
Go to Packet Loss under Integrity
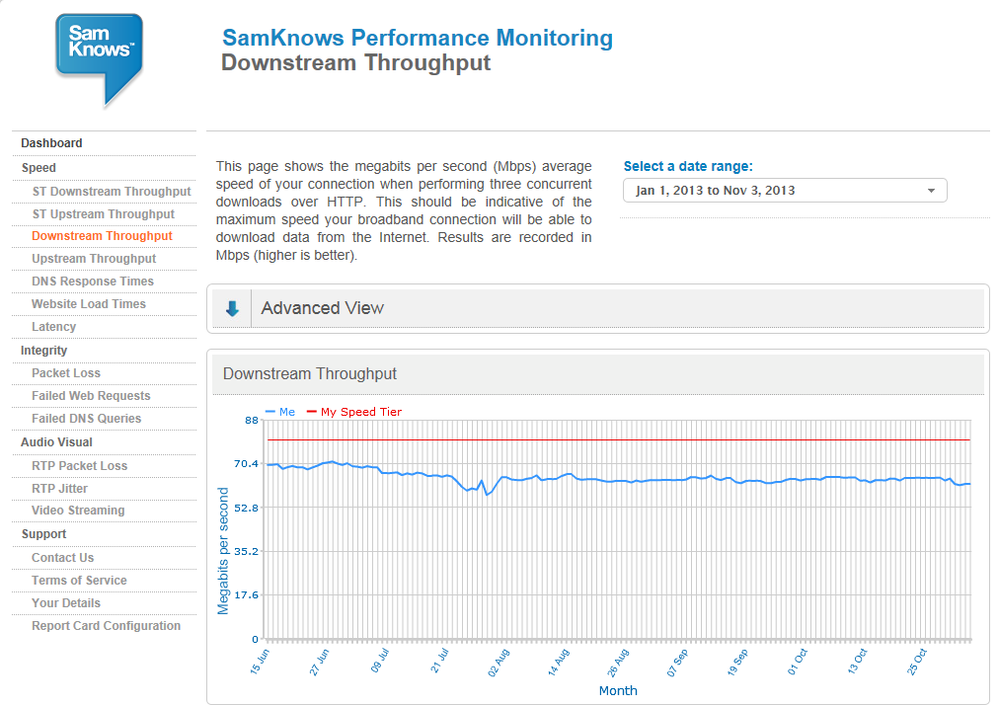pyautogui.click(x=66, y=373)
